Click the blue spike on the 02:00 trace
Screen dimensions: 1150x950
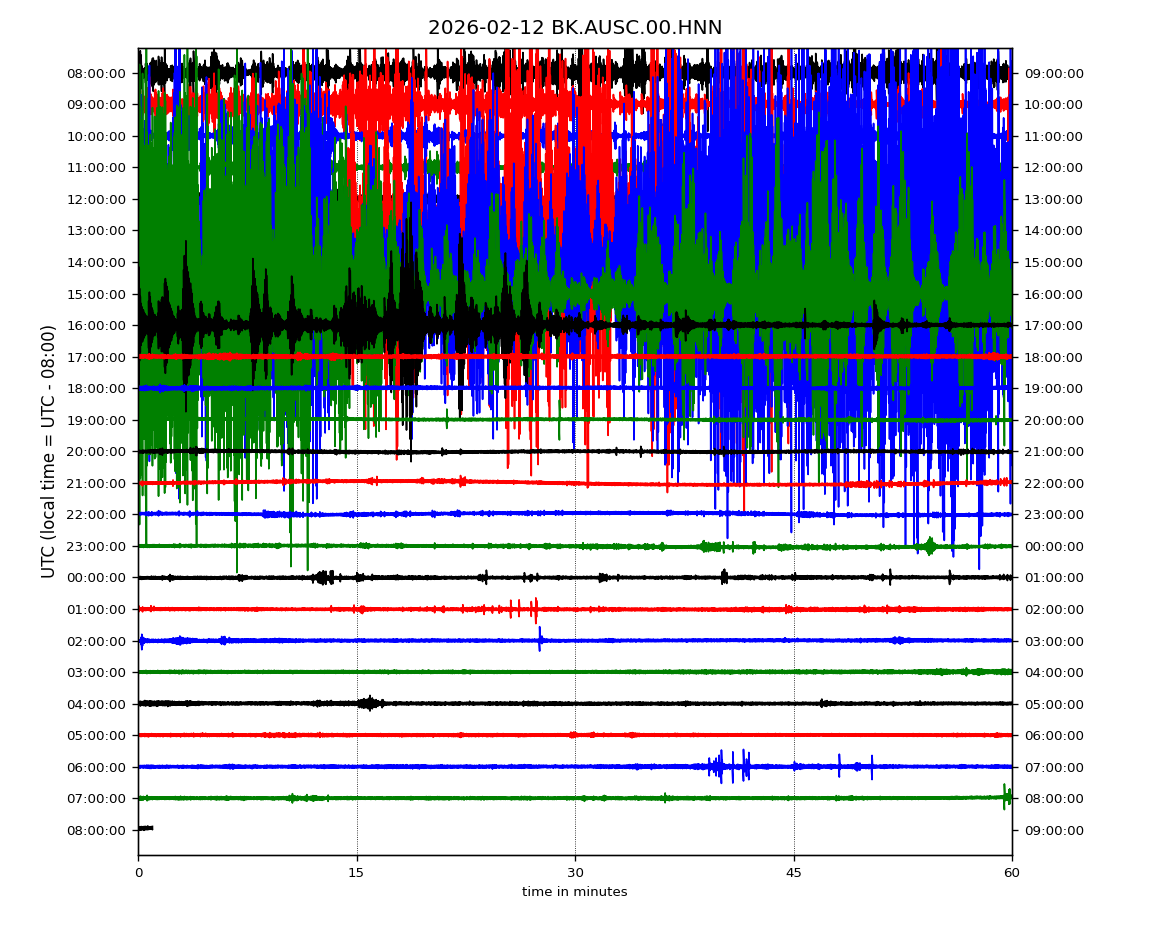click(x=540, y=639)
